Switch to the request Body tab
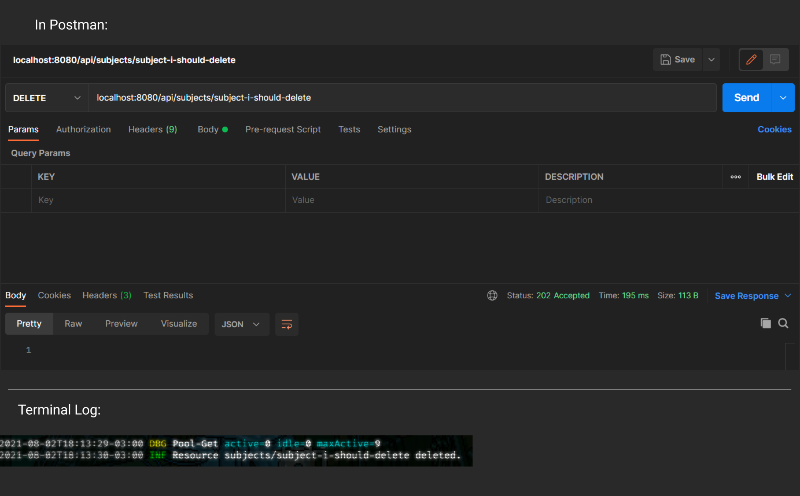Screen dimensions: 800x496 212,130
